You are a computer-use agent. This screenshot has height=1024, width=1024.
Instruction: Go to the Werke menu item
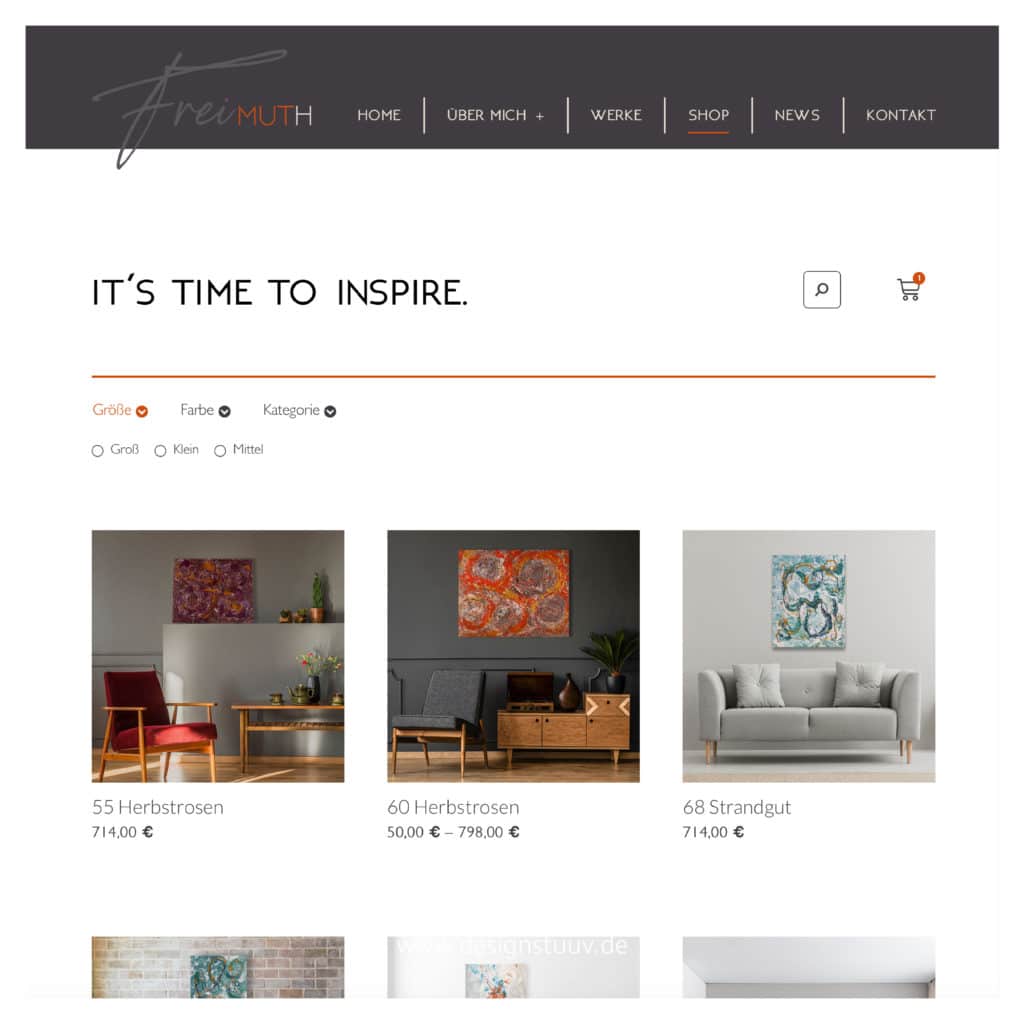(x=616, y=115)
